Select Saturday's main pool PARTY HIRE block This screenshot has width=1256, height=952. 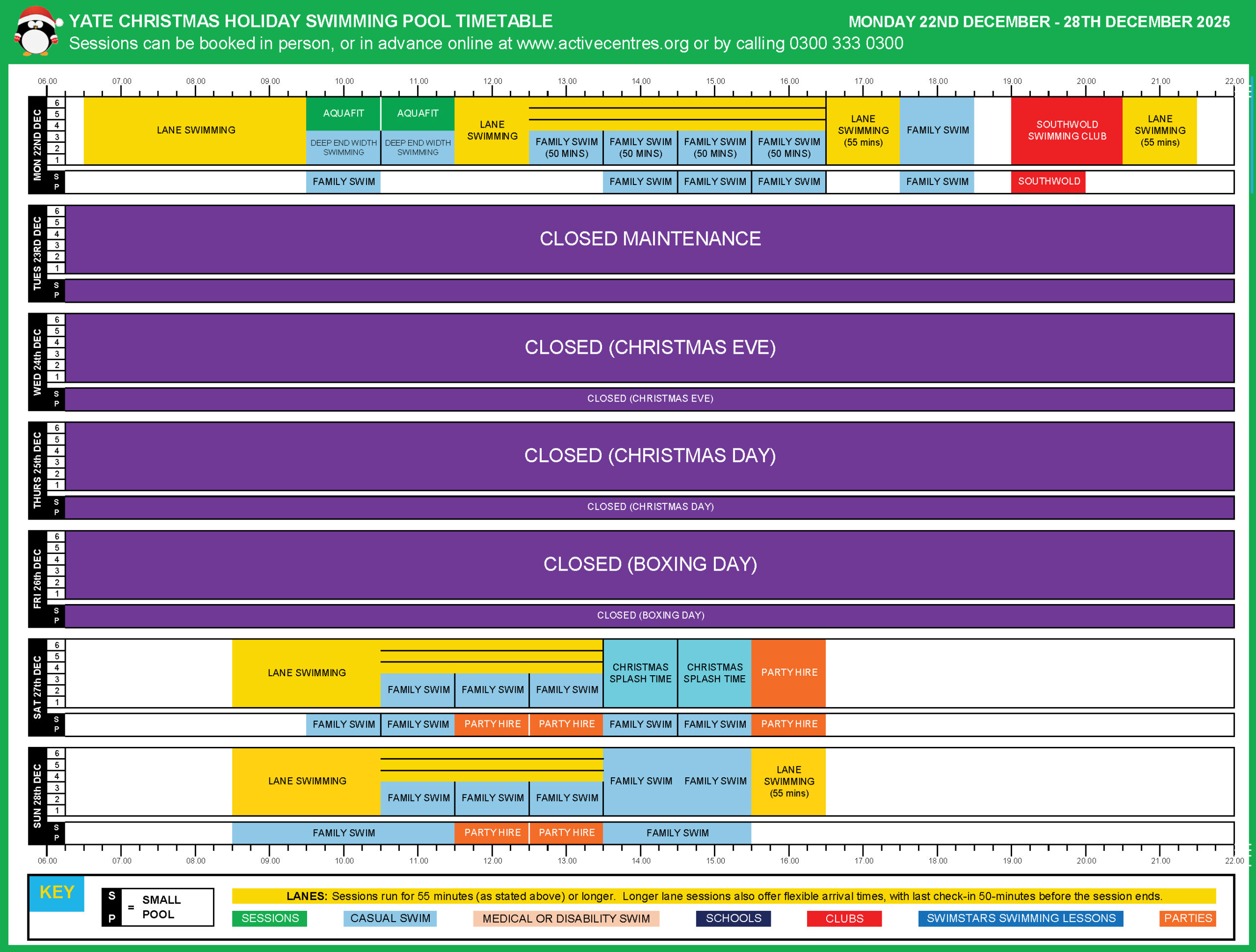pyautogui.click(x=789, y=673)
